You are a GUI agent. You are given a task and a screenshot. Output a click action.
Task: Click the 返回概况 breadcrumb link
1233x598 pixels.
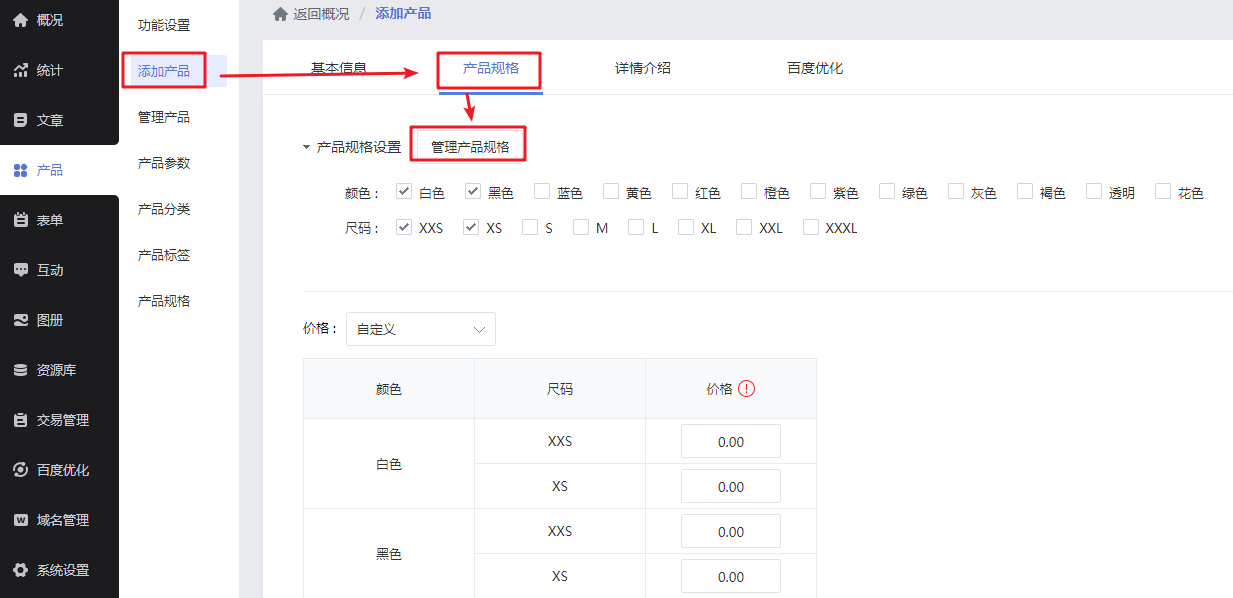[x=322, y=14]
